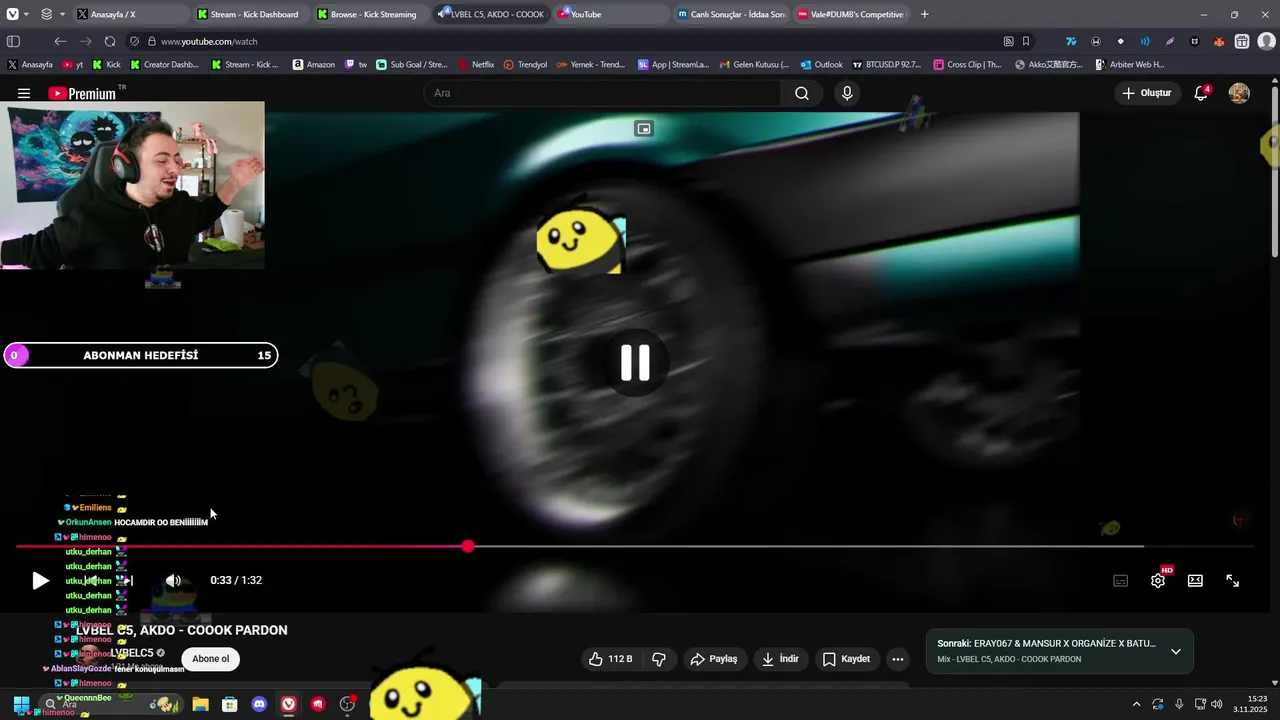This screenshot has height=720, width=1280.
Task: Click into the Ara search field
Action: coord(603,93)
